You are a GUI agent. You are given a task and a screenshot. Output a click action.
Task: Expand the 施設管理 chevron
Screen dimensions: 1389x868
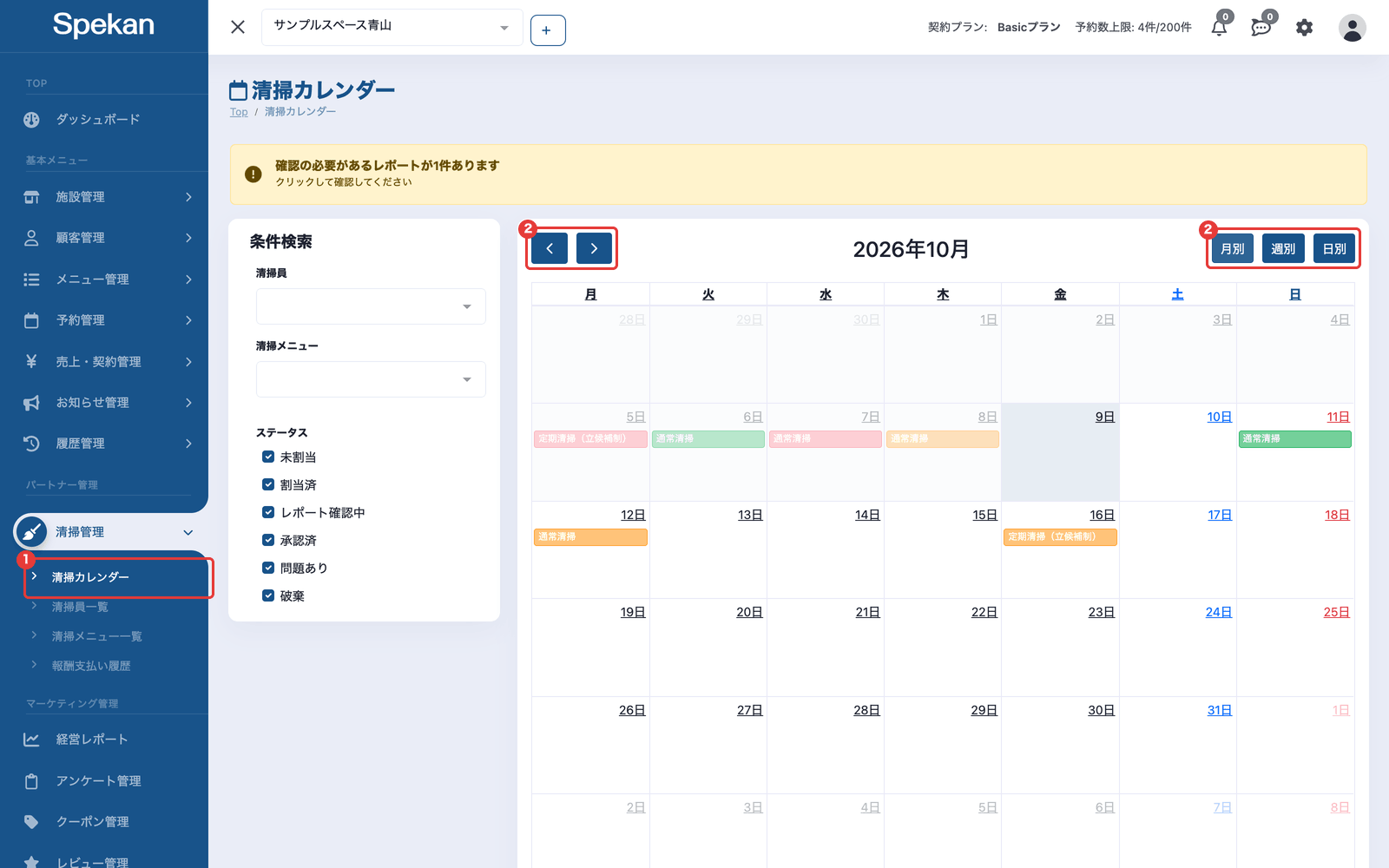tap(188, 197)
